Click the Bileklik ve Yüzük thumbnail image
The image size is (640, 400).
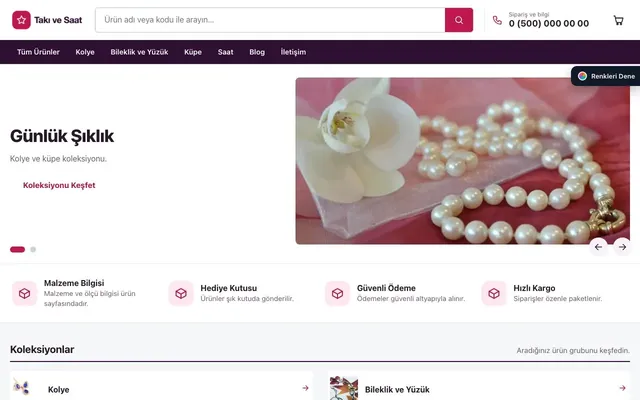point(344,388)
